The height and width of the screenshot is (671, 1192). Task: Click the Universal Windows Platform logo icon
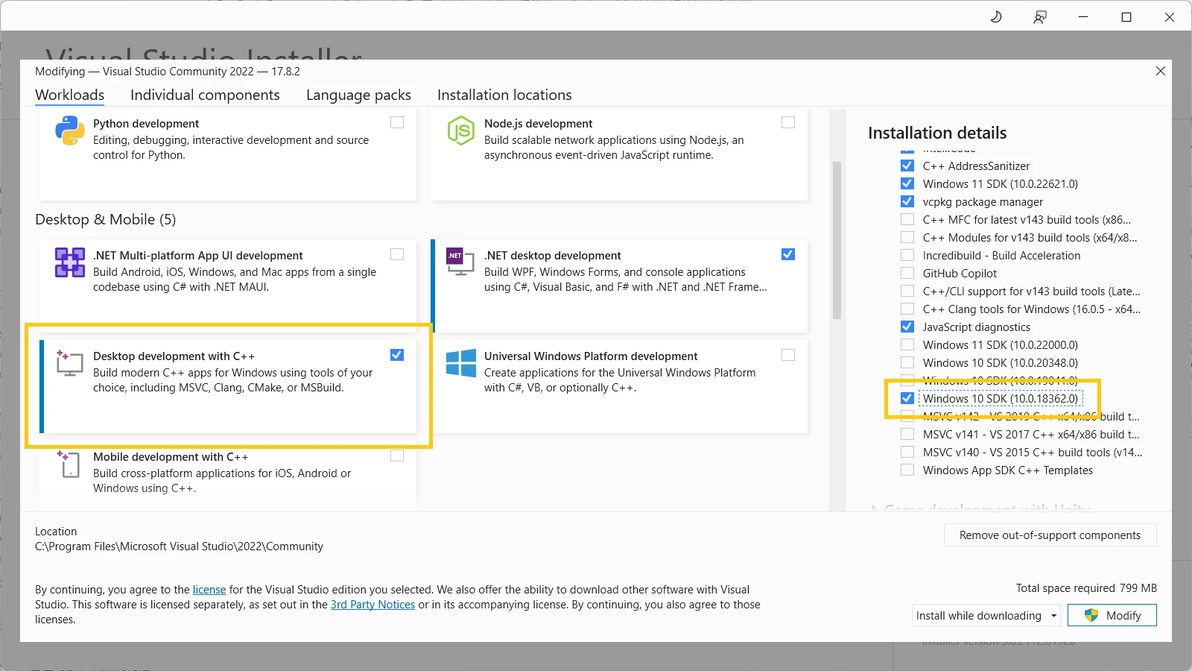pos(461,363)
